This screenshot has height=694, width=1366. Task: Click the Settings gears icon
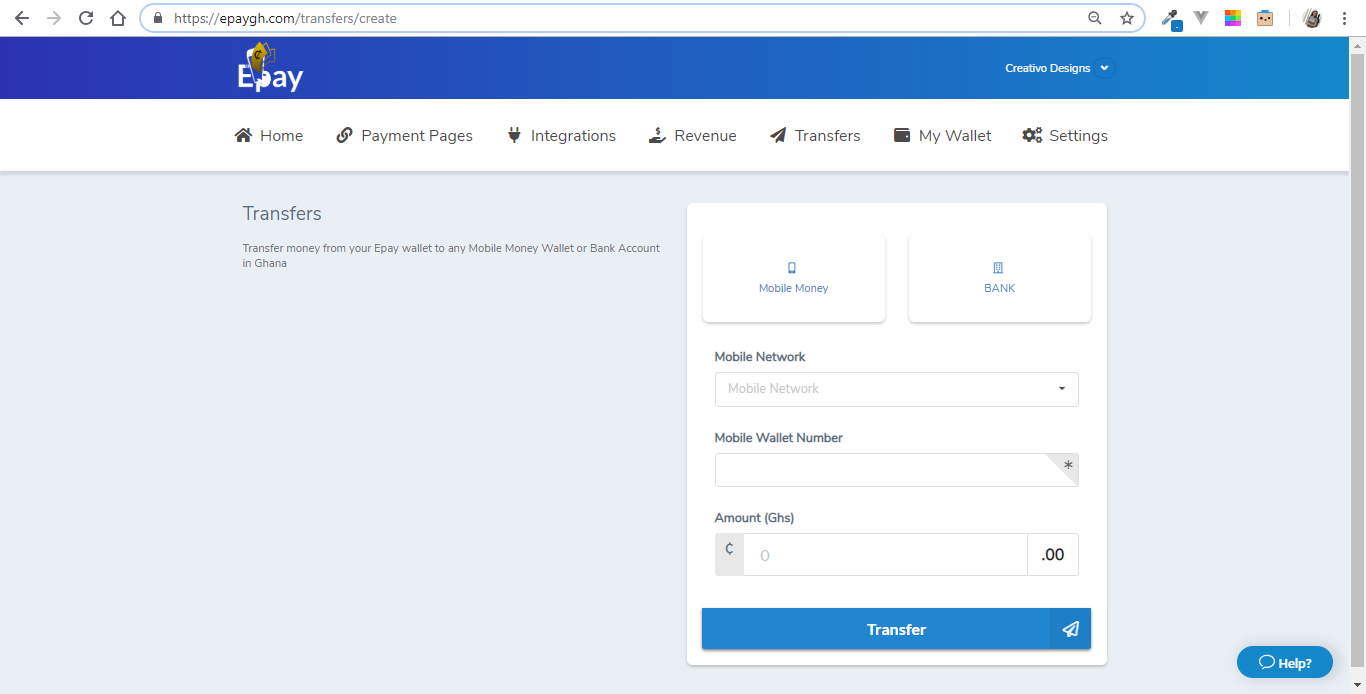click(x=1032, y=135)
